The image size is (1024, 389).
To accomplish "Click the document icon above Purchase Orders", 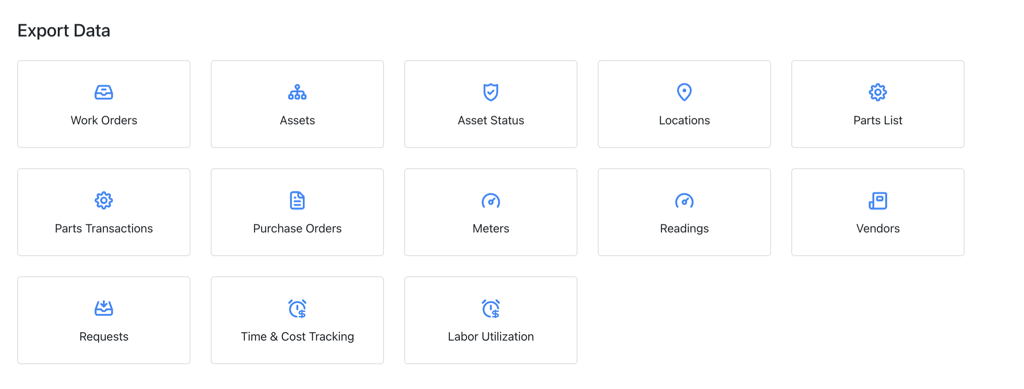I will tap(297, 200).
